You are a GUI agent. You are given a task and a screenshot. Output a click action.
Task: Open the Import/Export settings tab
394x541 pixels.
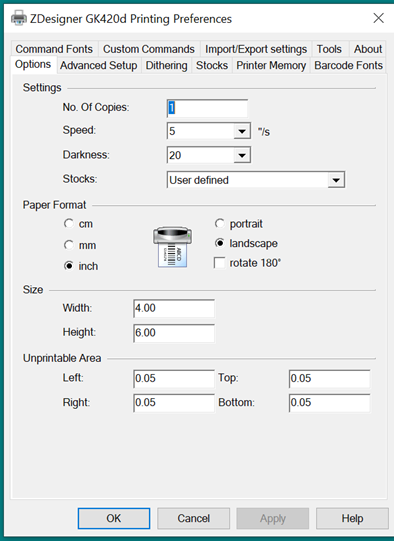[x=256, y=49]
